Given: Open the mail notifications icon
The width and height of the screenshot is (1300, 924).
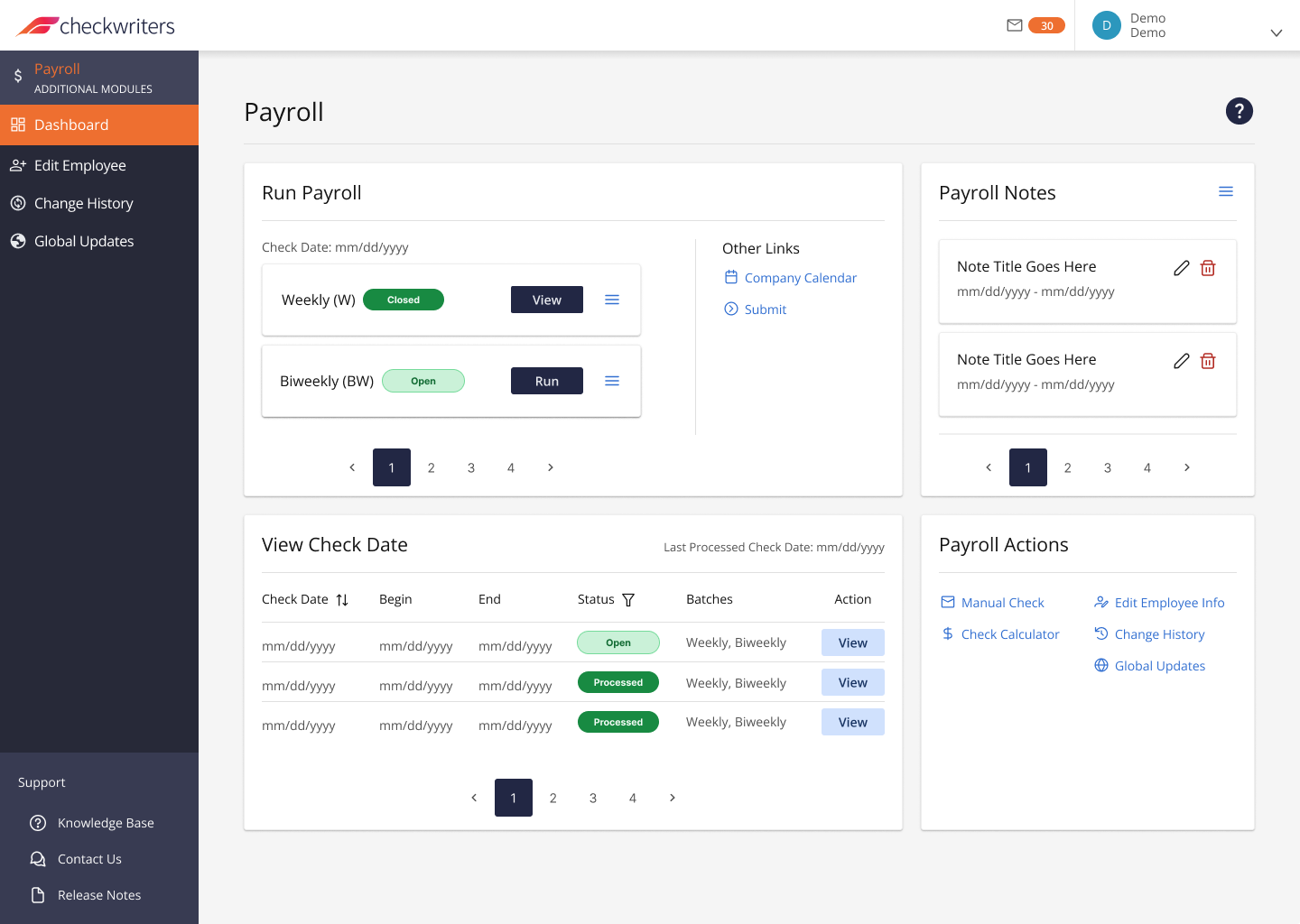Looking at the screenshot, I should (1015, 25).
